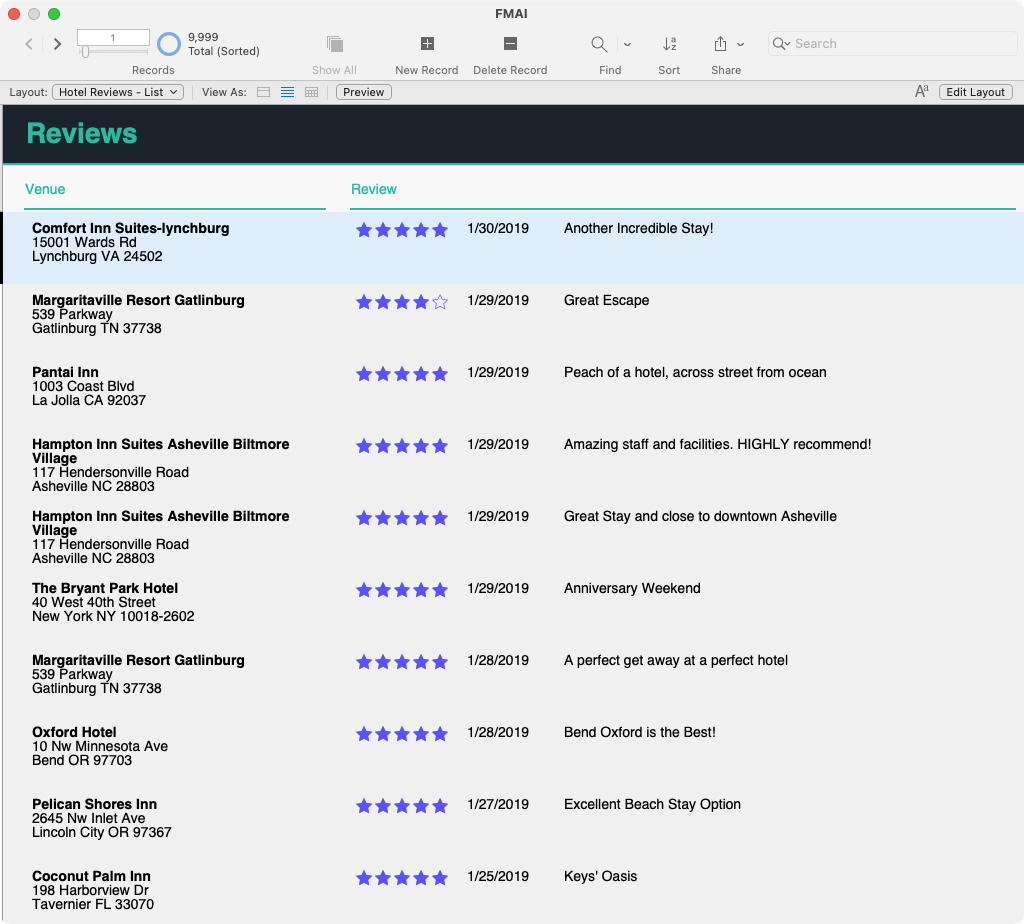Click inside the current record number field
This screenshot has height=924, width=1024.
point(112,36)
